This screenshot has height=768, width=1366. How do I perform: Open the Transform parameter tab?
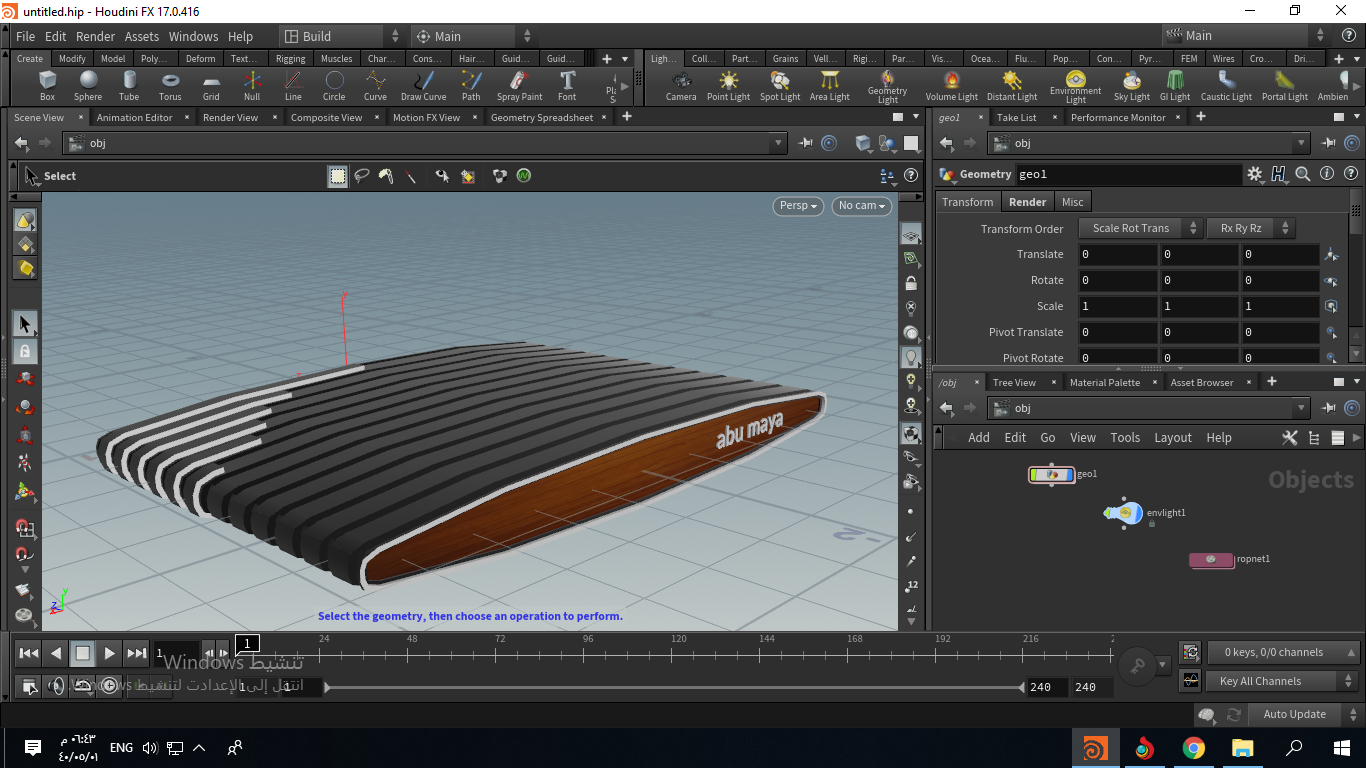click(968, 202)
